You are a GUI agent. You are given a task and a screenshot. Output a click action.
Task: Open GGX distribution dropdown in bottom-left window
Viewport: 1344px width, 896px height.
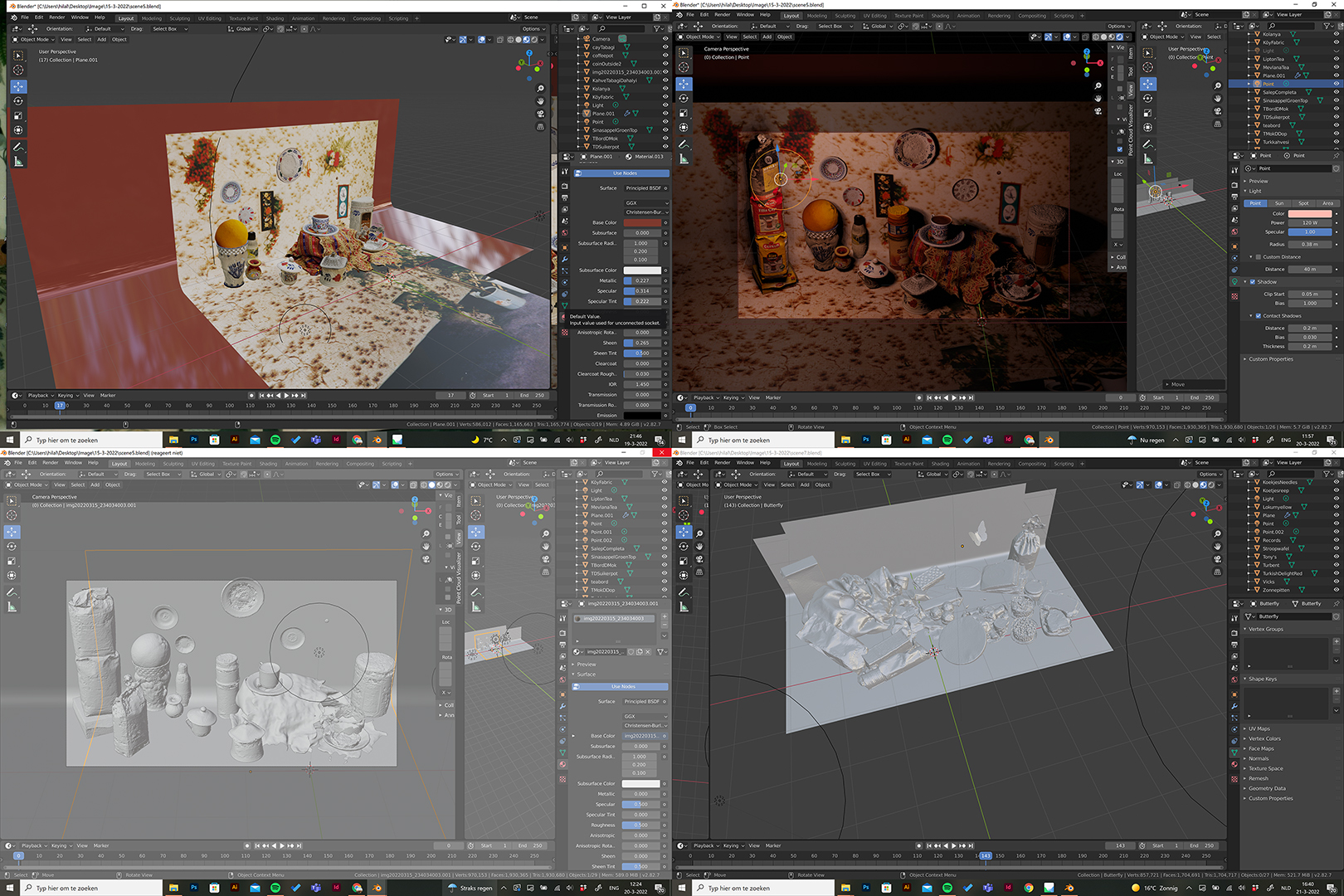click(645, 716)
